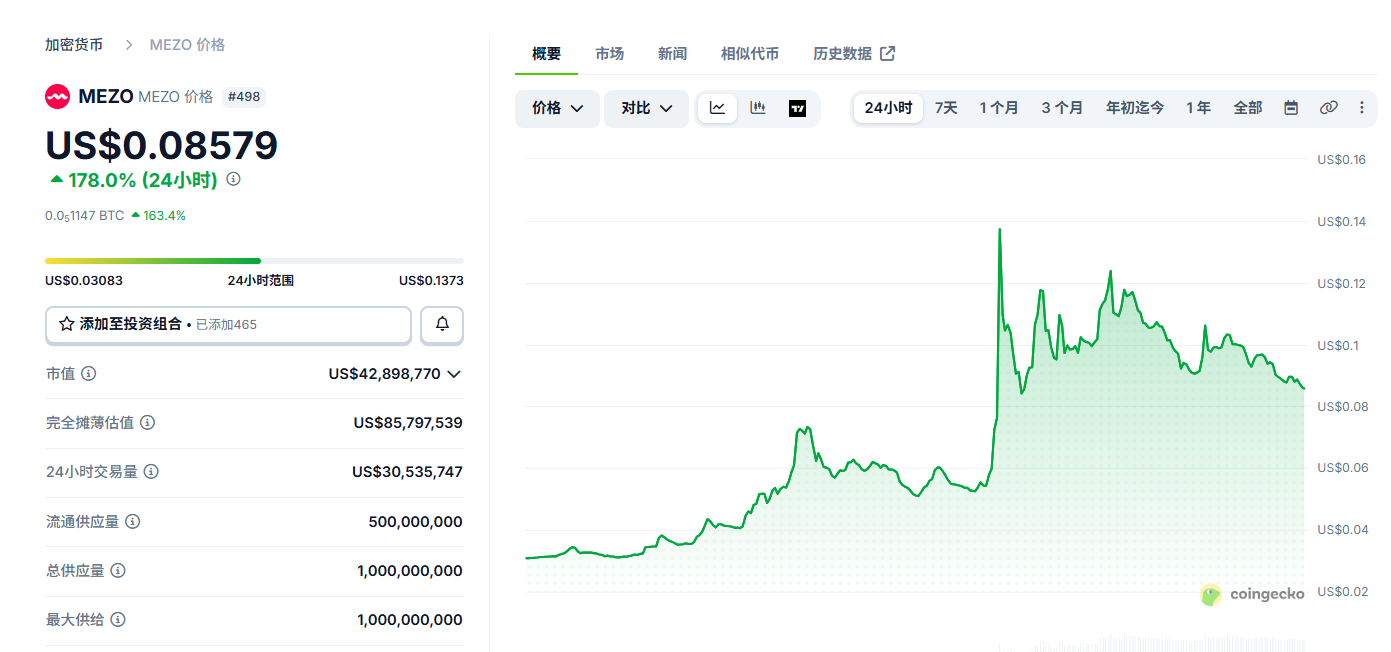
Task: Click the MEZO coin logo icon
Action: pyautogui.click(x=58, y=97)
